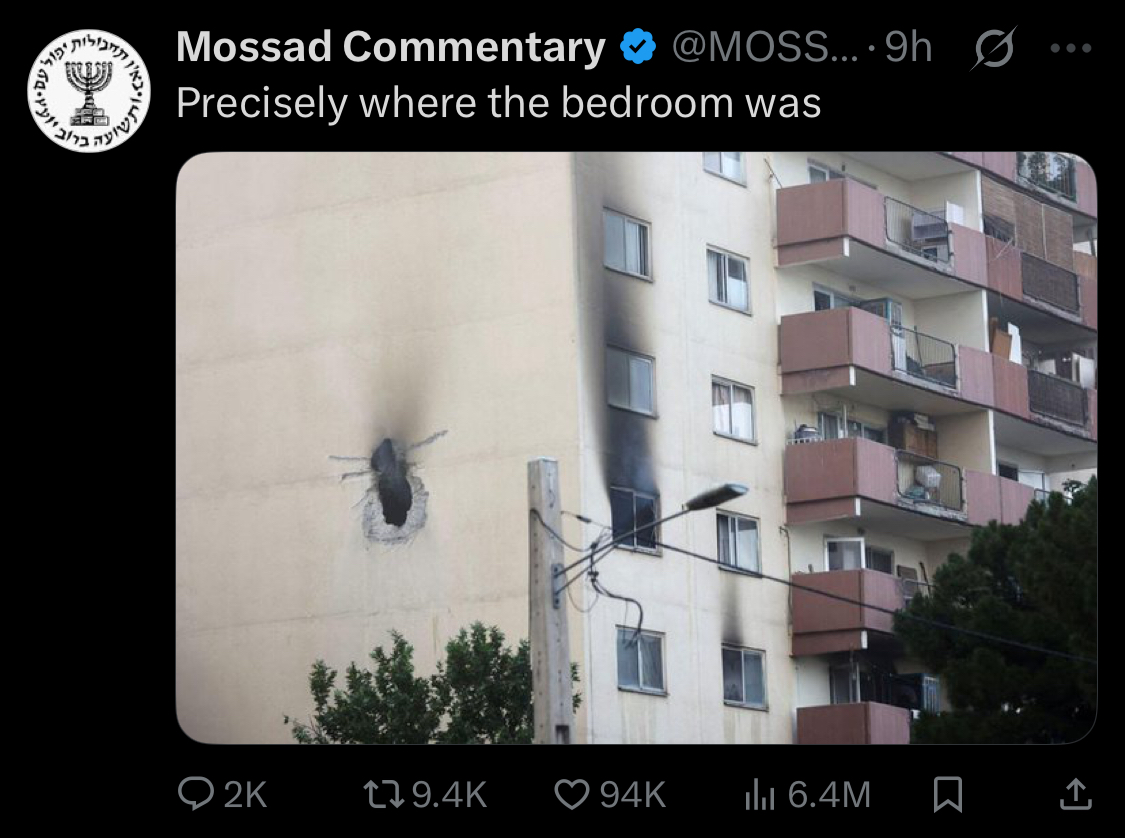Open the Grok explain-post icon
Screen dimensions: 1125x838
pos(994,48)
